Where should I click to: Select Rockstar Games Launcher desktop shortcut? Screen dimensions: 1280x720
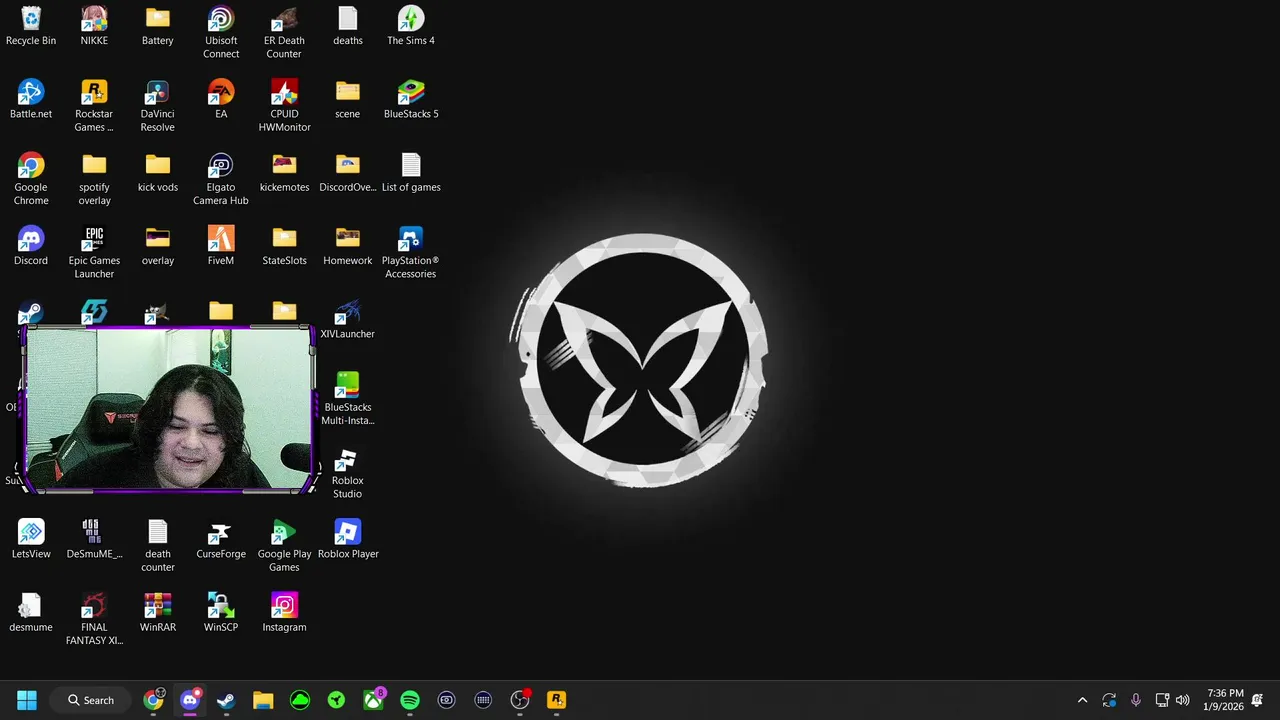94,105
